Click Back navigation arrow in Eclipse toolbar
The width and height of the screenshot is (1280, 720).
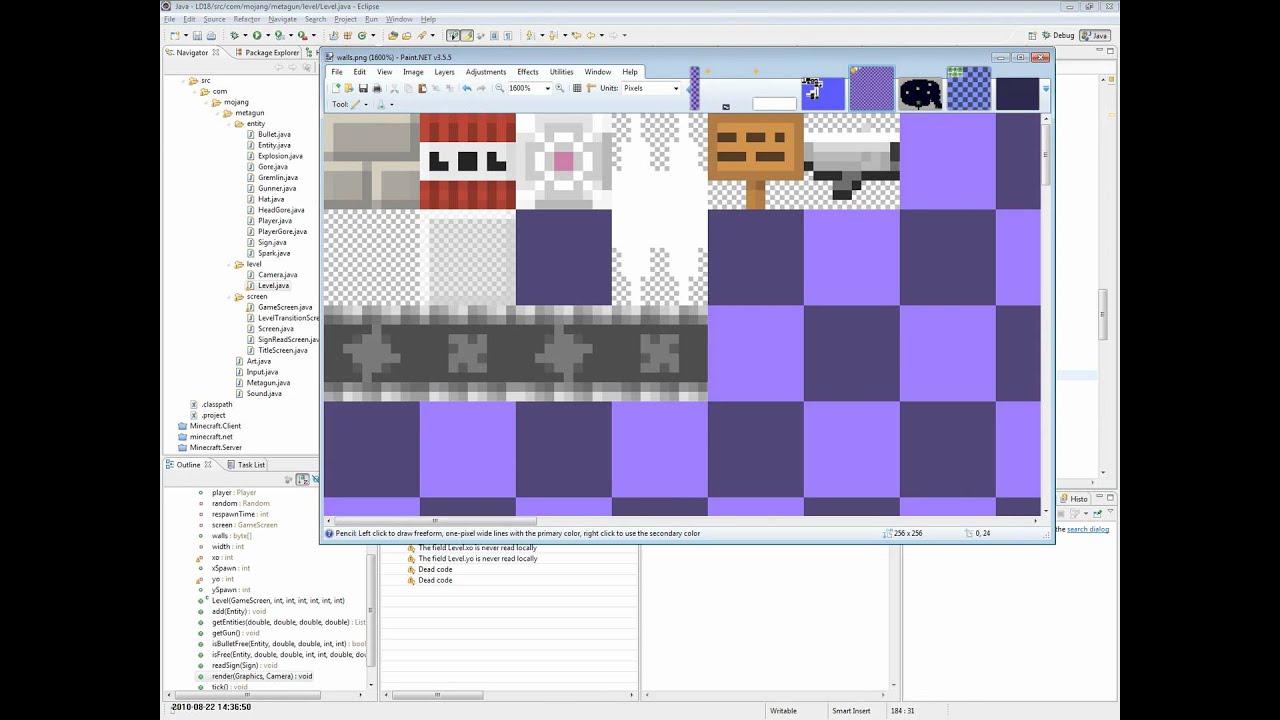(590, 35)
